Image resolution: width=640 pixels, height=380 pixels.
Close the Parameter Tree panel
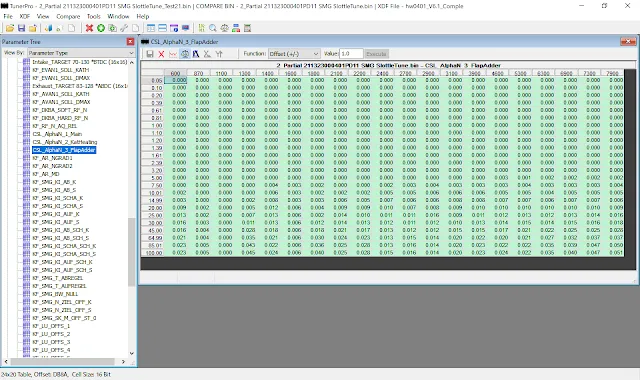click(x=130, y=42)
